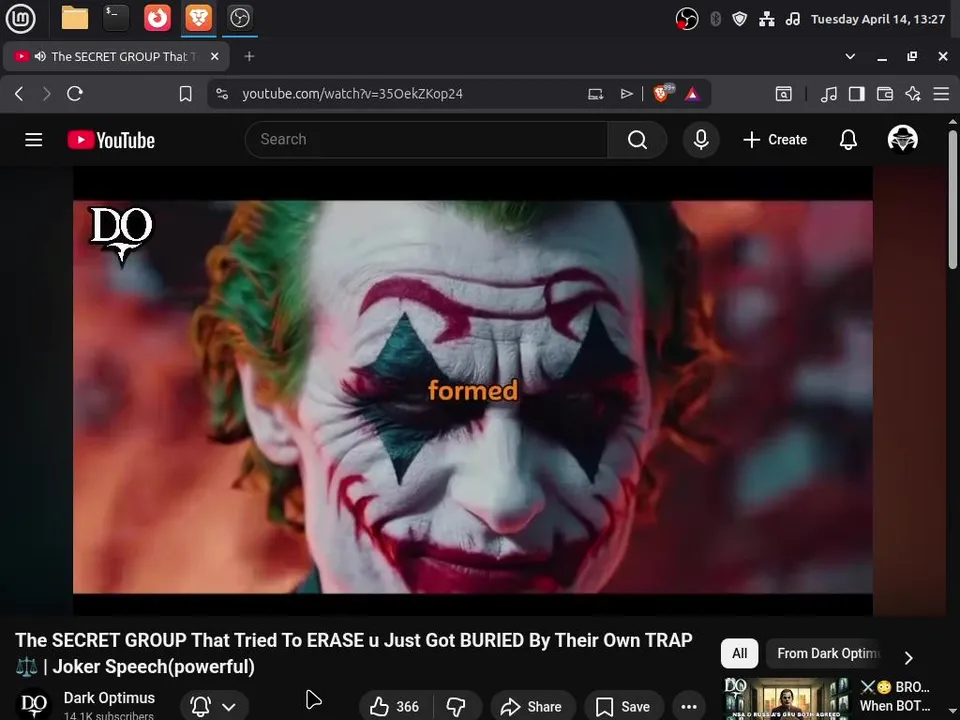
Task: Click the page vertical scrollbar
Action: (x=953, y=200)
